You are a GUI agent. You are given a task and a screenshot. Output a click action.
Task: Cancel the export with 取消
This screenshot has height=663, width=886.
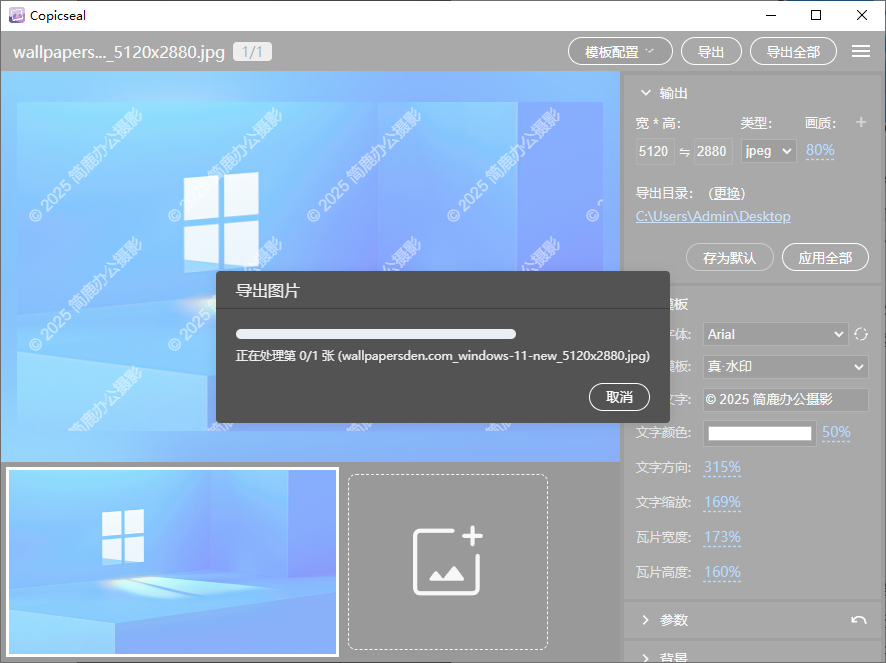619,397
